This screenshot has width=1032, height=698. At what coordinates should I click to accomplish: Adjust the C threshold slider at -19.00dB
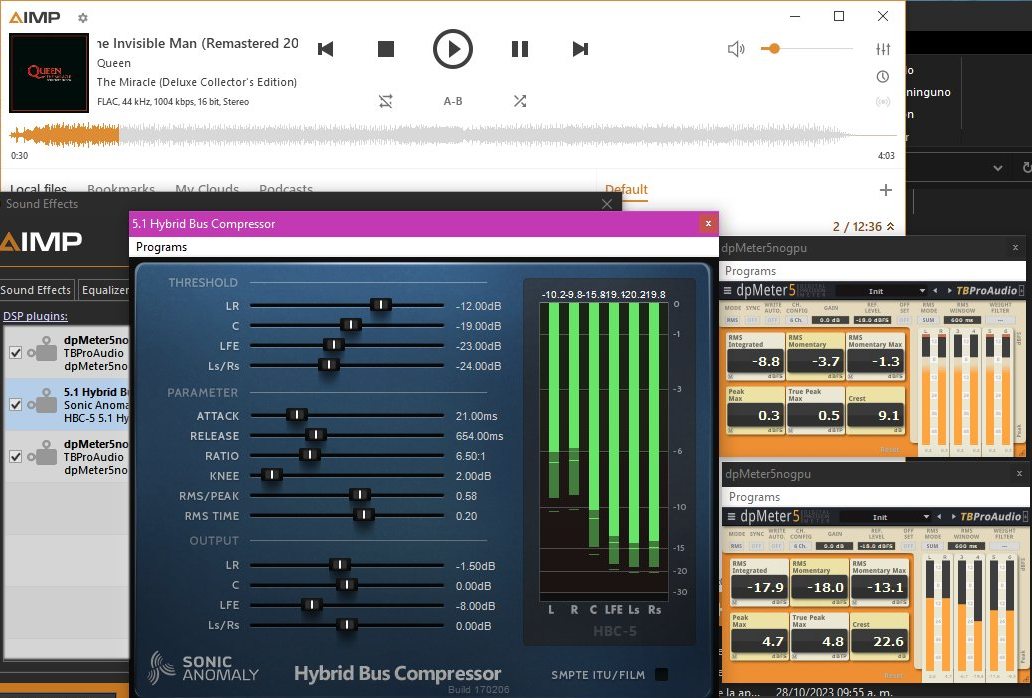coord(351,324)
